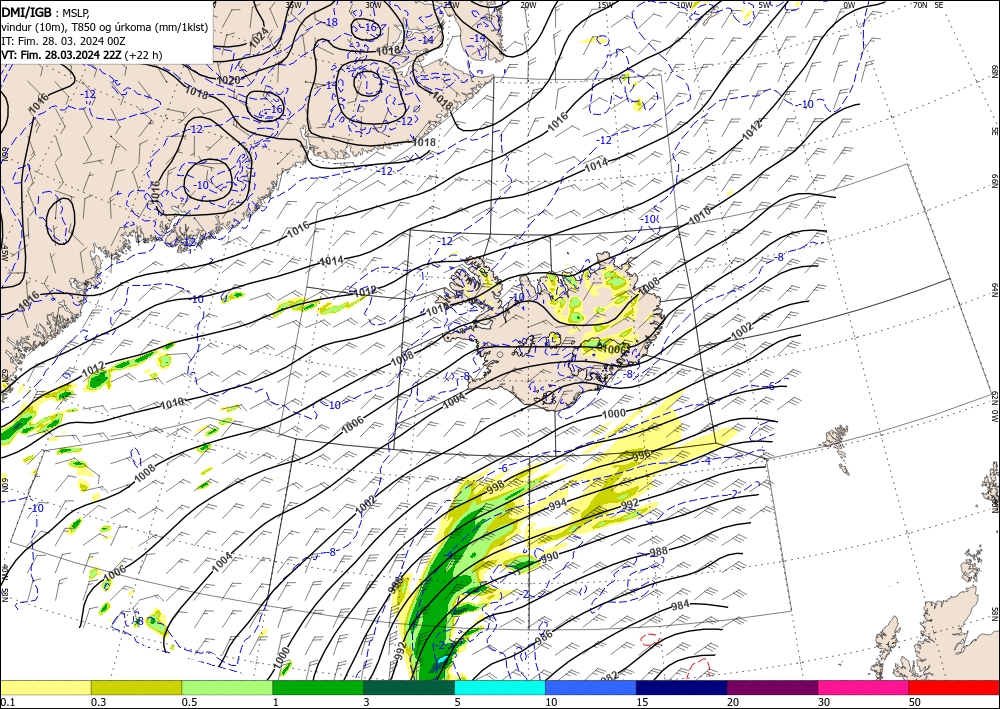The image size is (1000, 709).
Task: Pick the cyan 5–10 legend band
Action: pos(500,687)
